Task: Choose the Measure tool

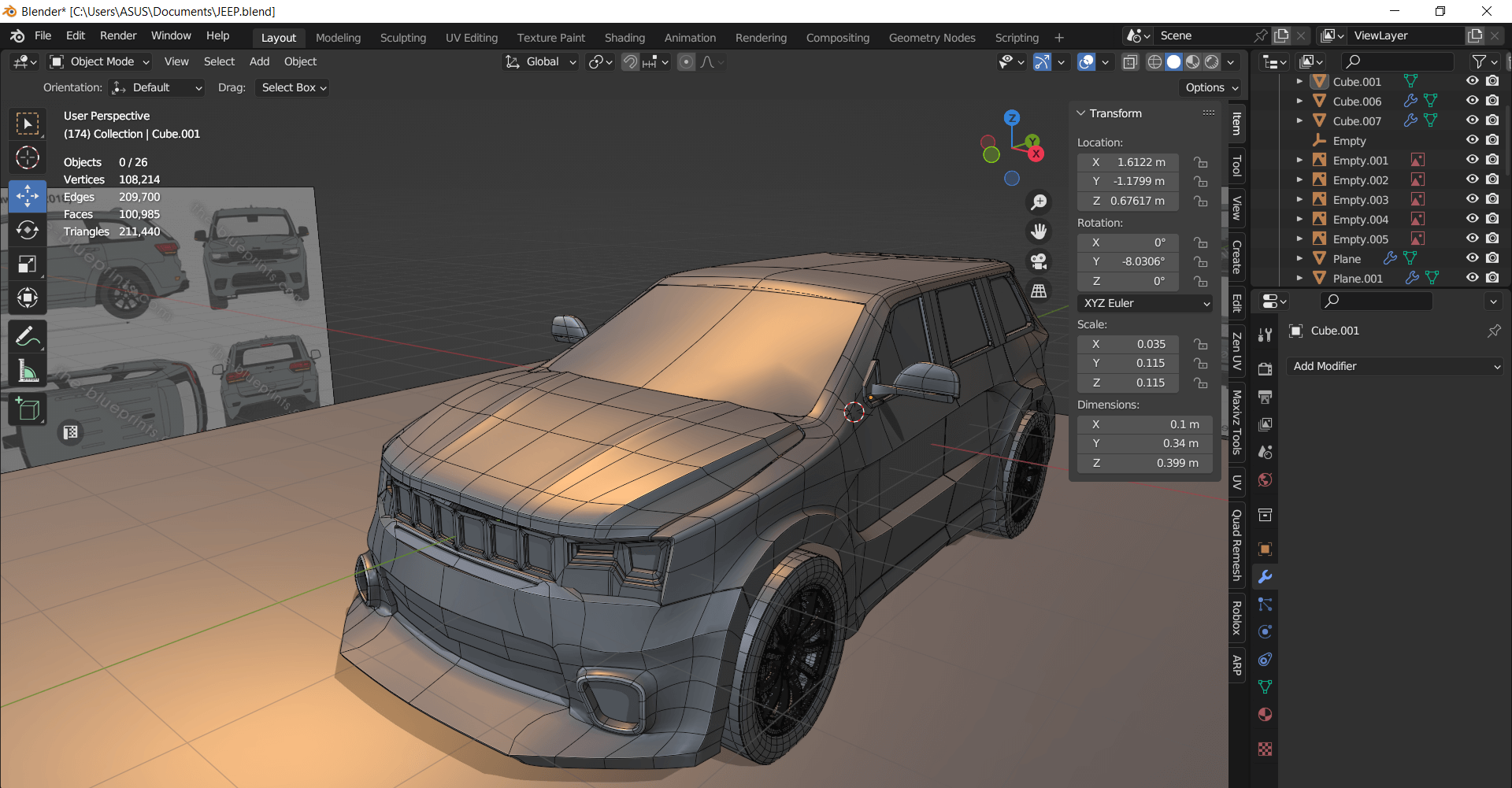Action: pyautogui.click(x=28, y=371)
